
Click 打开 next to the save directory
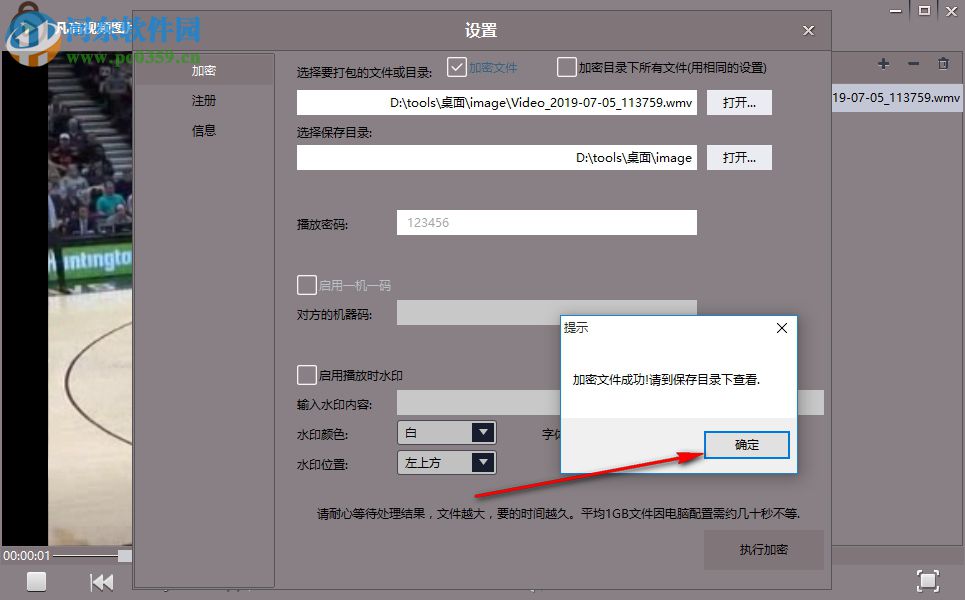pos(739,157)
